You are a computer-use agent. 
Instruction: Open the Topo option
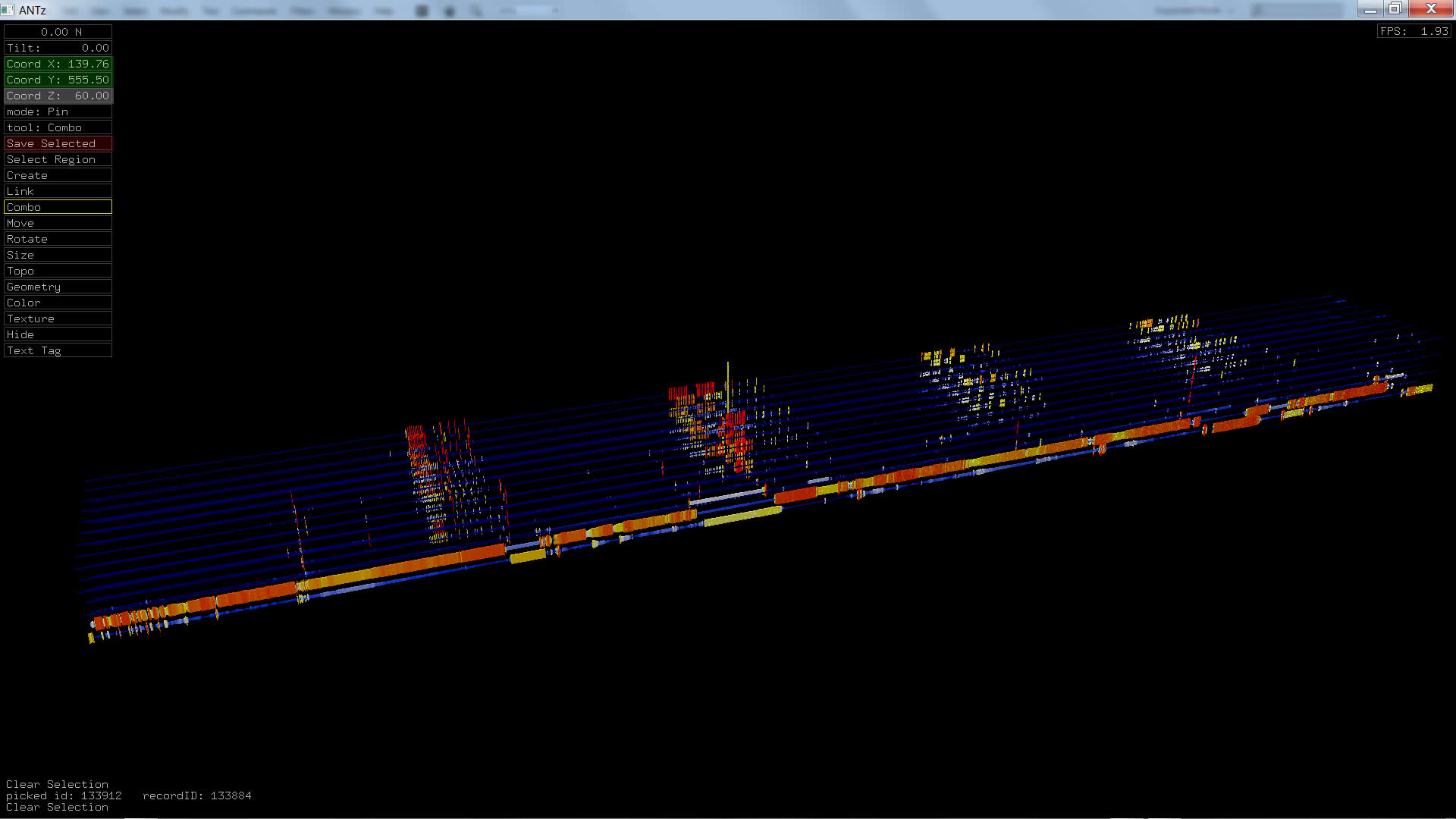click(58, 271)
